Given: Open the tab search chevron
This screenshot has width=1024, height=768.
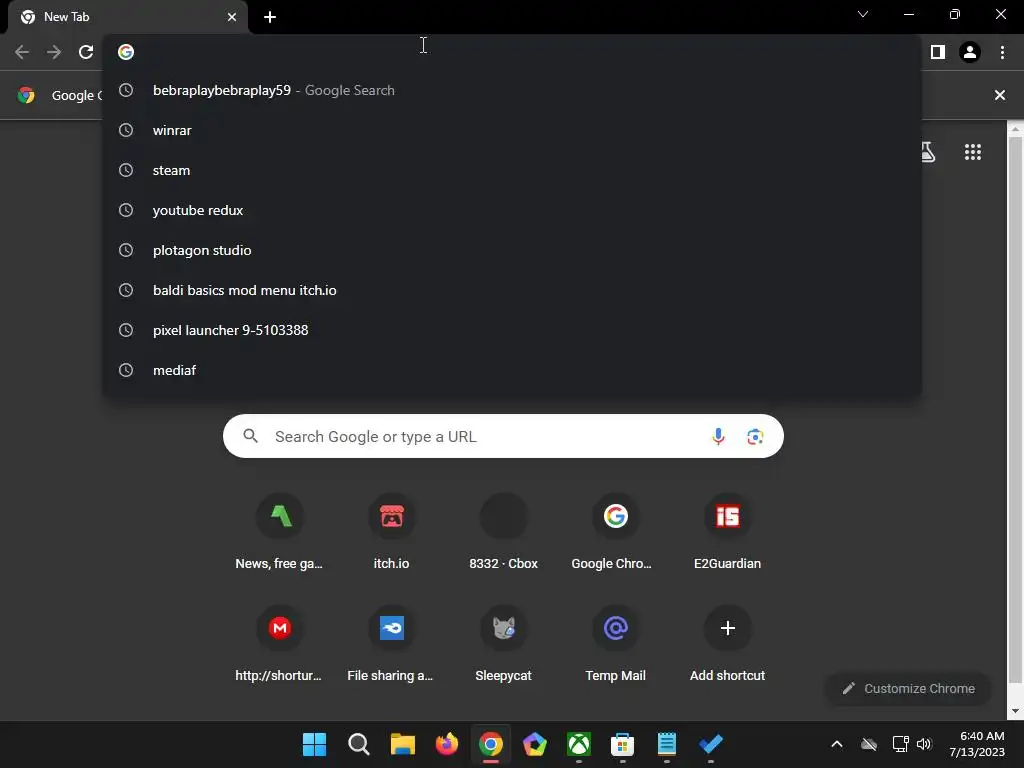Looking at the screenshot, I should [x=863, y=14].
